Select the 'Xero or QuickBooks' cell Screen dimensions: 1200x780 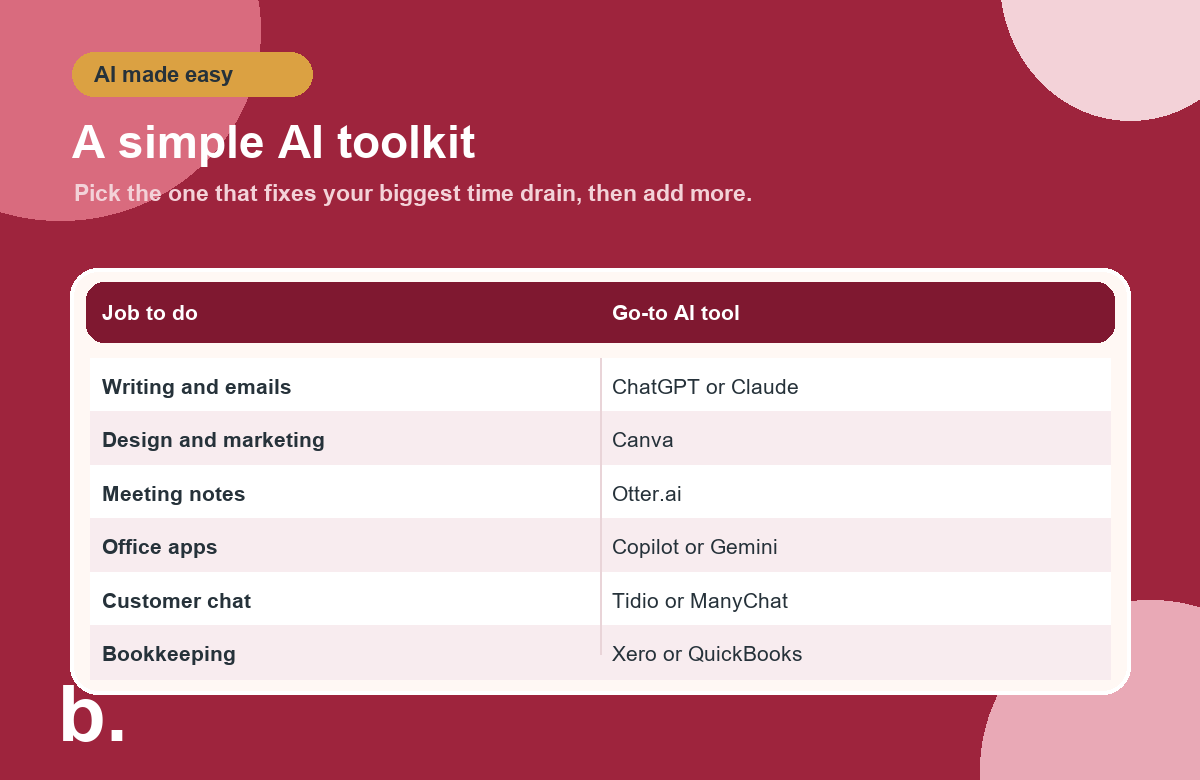[856, 652]
